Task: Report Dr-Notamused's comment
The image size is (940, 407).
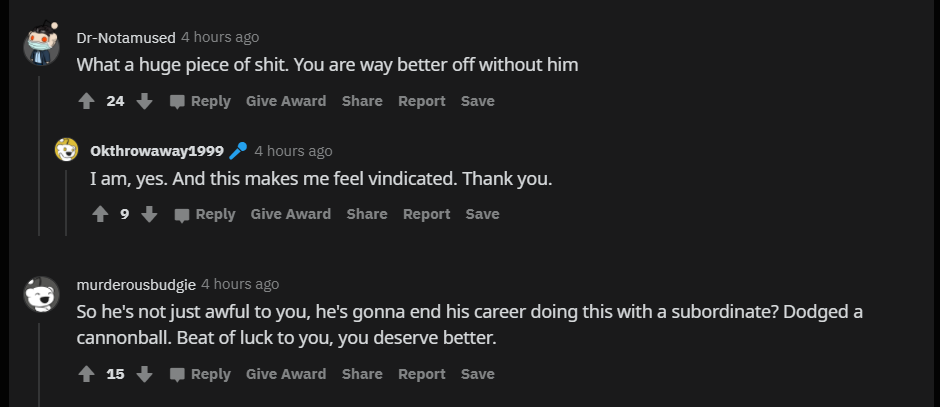Action: click(x=421, y=101)
